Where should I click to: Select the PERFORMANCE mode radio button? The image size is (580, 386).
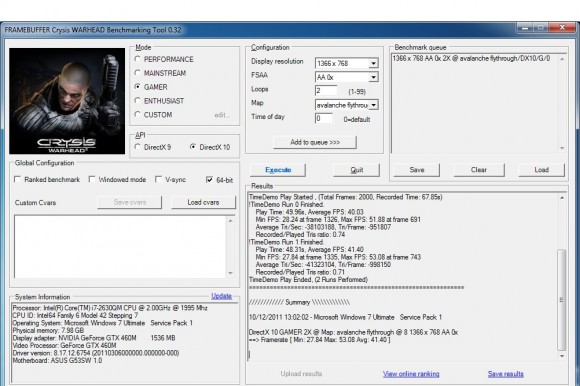click(138, 59)
